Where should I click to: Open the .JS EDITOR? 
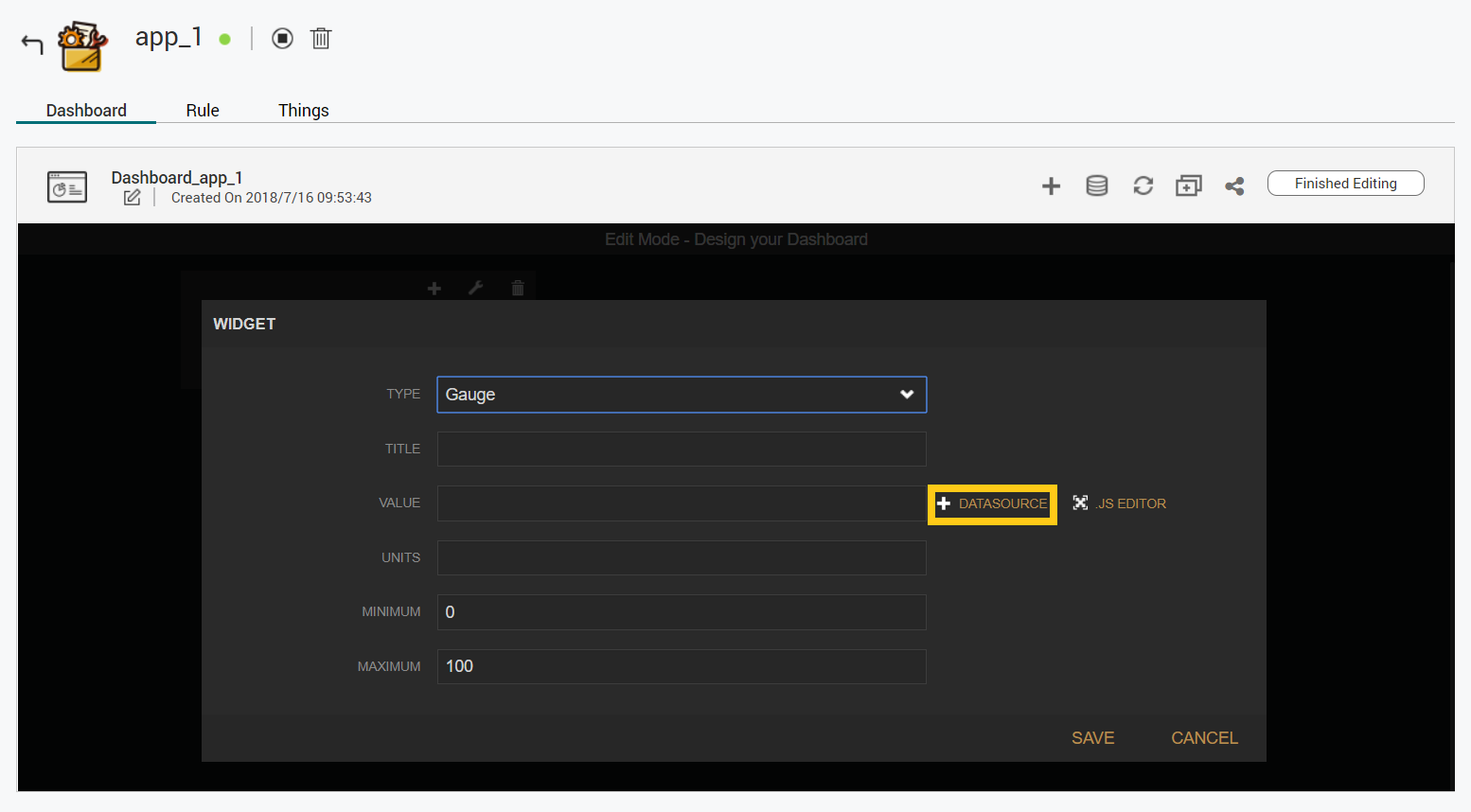[x=1120, y=503]
